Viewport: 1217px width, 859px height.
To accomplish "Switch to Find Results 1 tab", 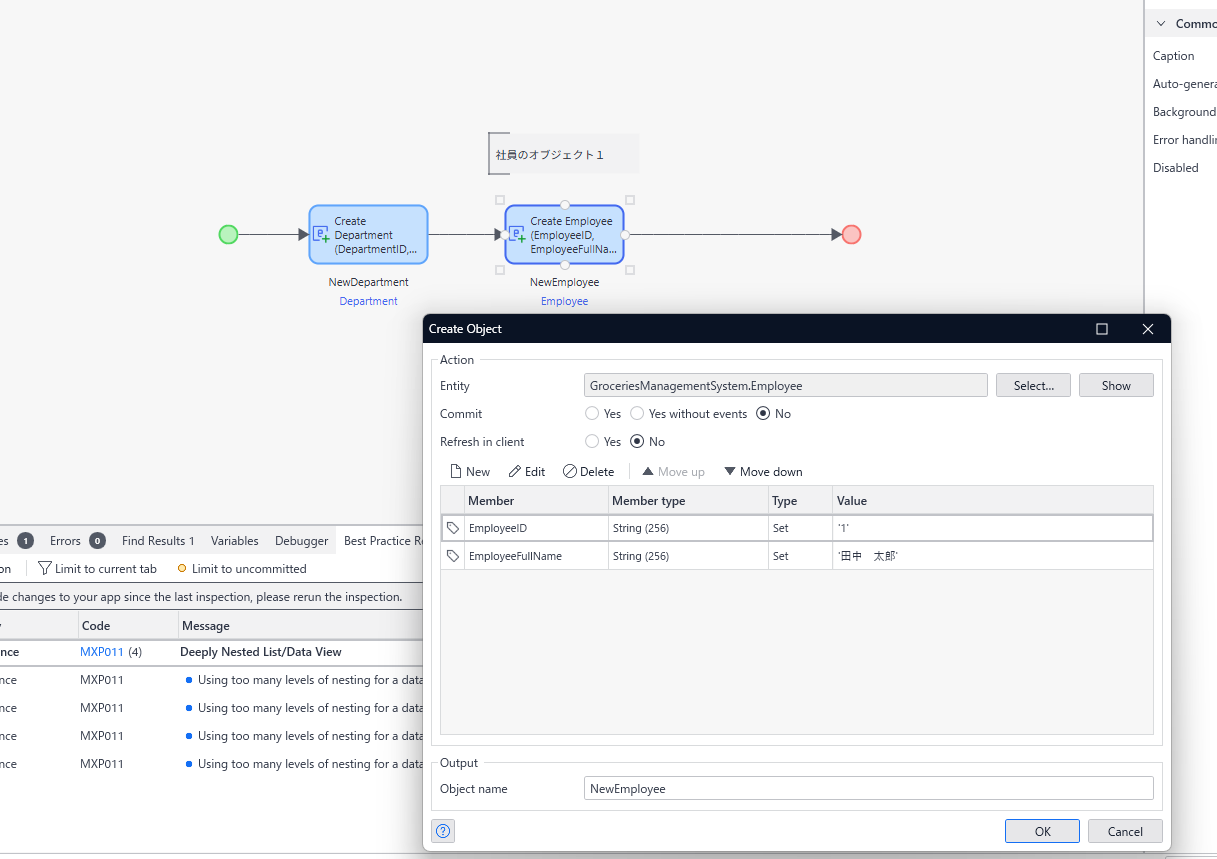I will pos(158,541).
